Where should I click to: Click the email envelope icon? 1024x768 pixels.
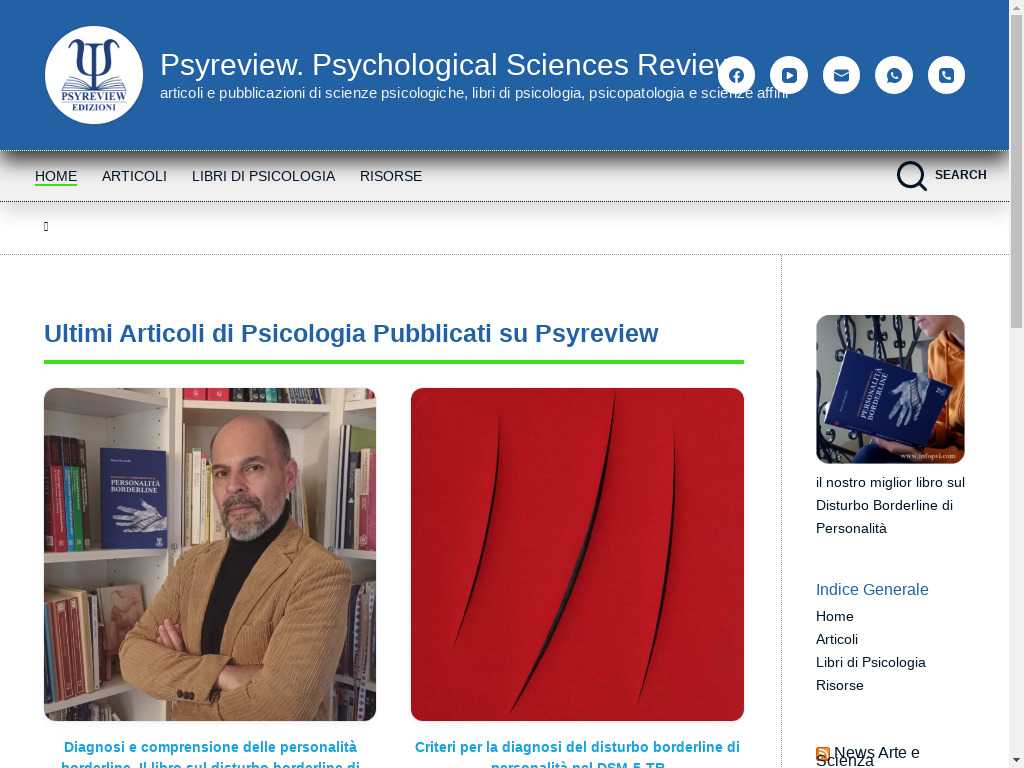841,75
